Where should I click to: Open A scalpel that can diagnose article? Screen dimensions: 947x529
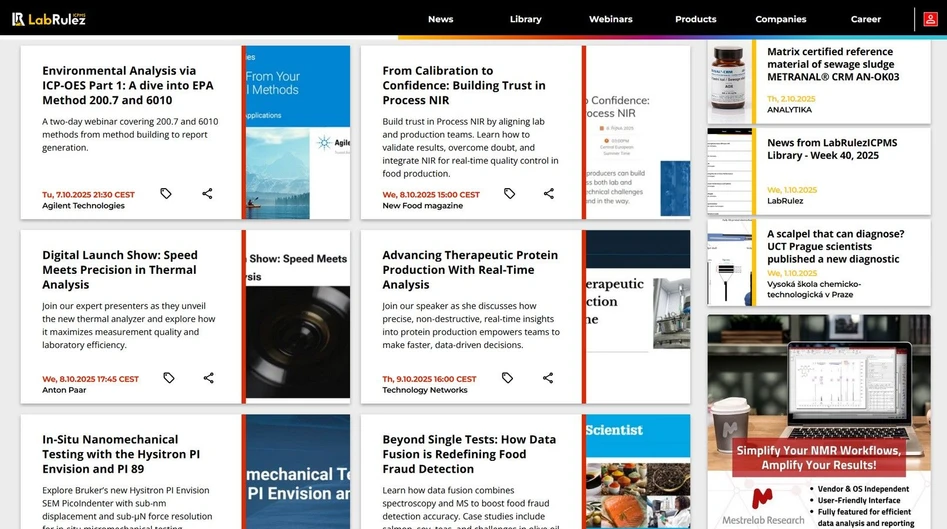[x=835, y=246]
